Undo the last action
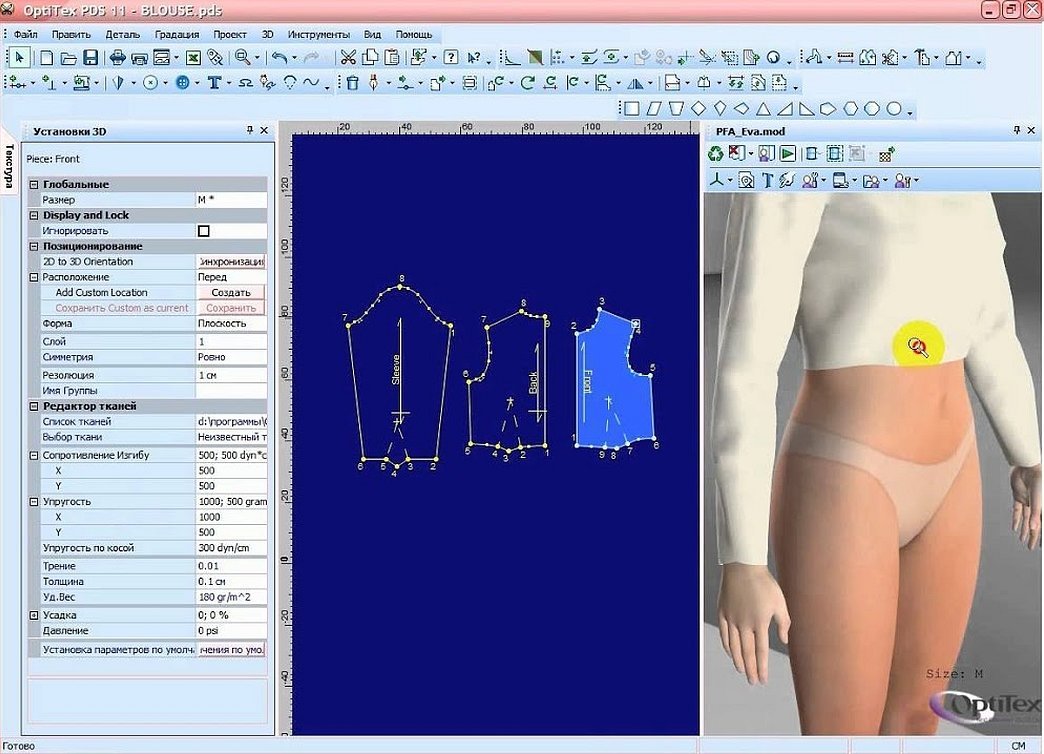 click(279, 58)
